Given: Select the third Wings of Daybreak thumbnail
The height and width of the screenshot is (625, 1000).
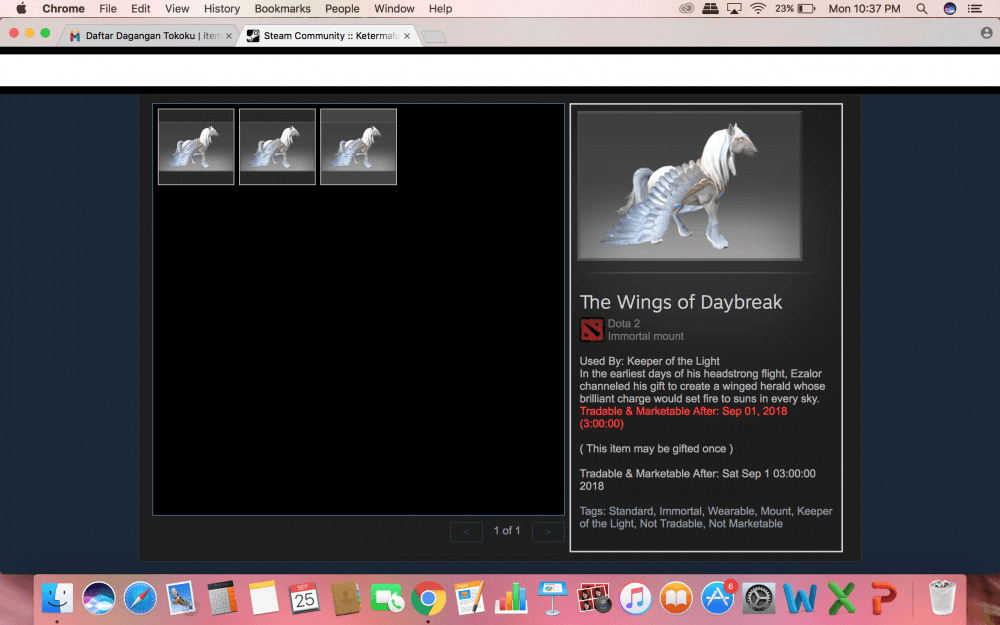Looking at the screenshot, I should point(358,147).
